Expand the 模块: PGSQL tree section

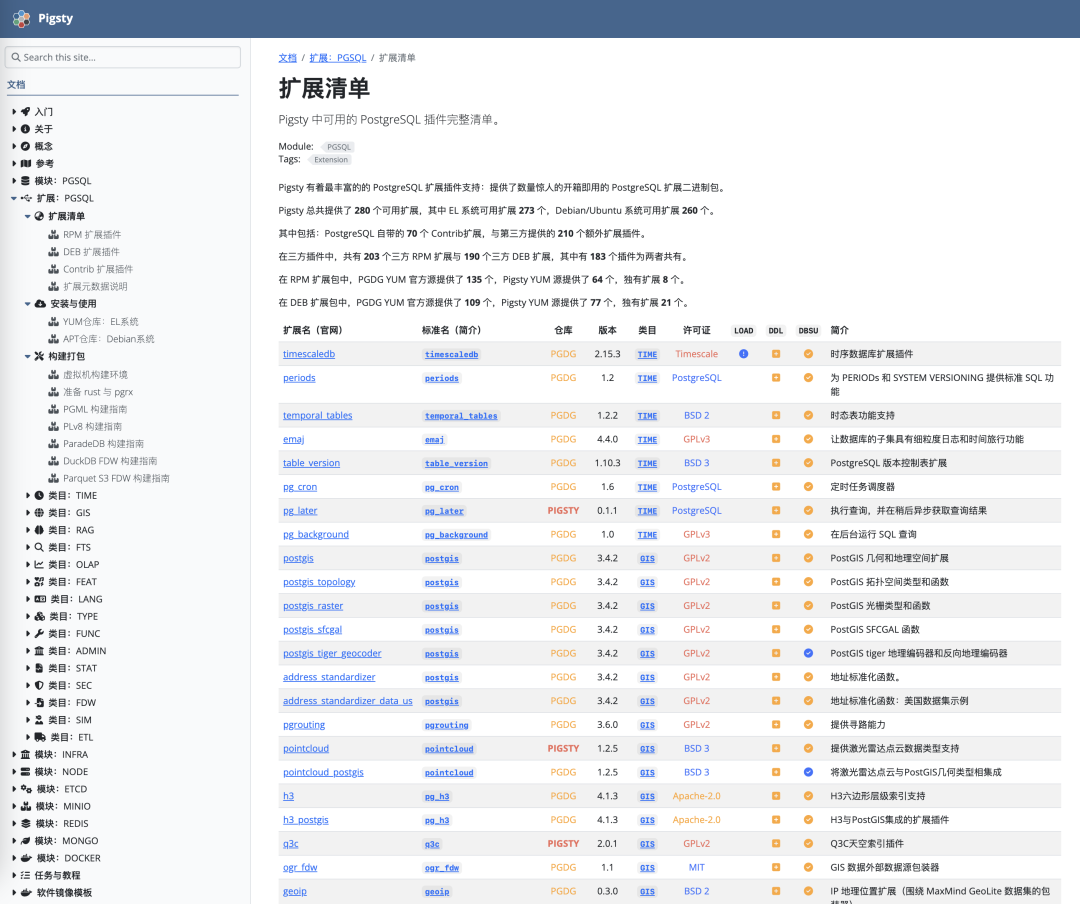14,181
